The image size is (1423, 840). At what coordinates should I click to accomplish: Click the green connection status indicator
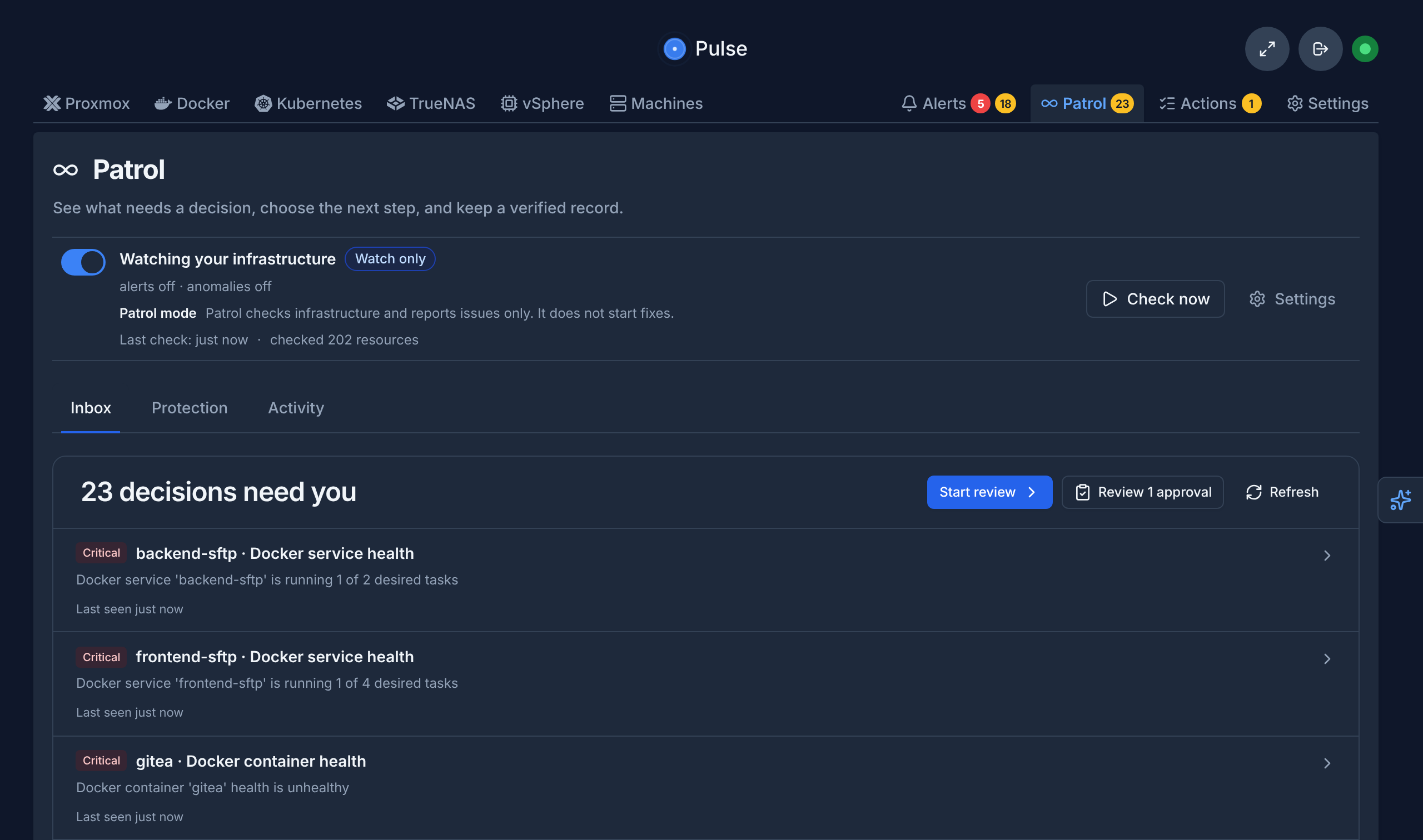click(1365, 49)
